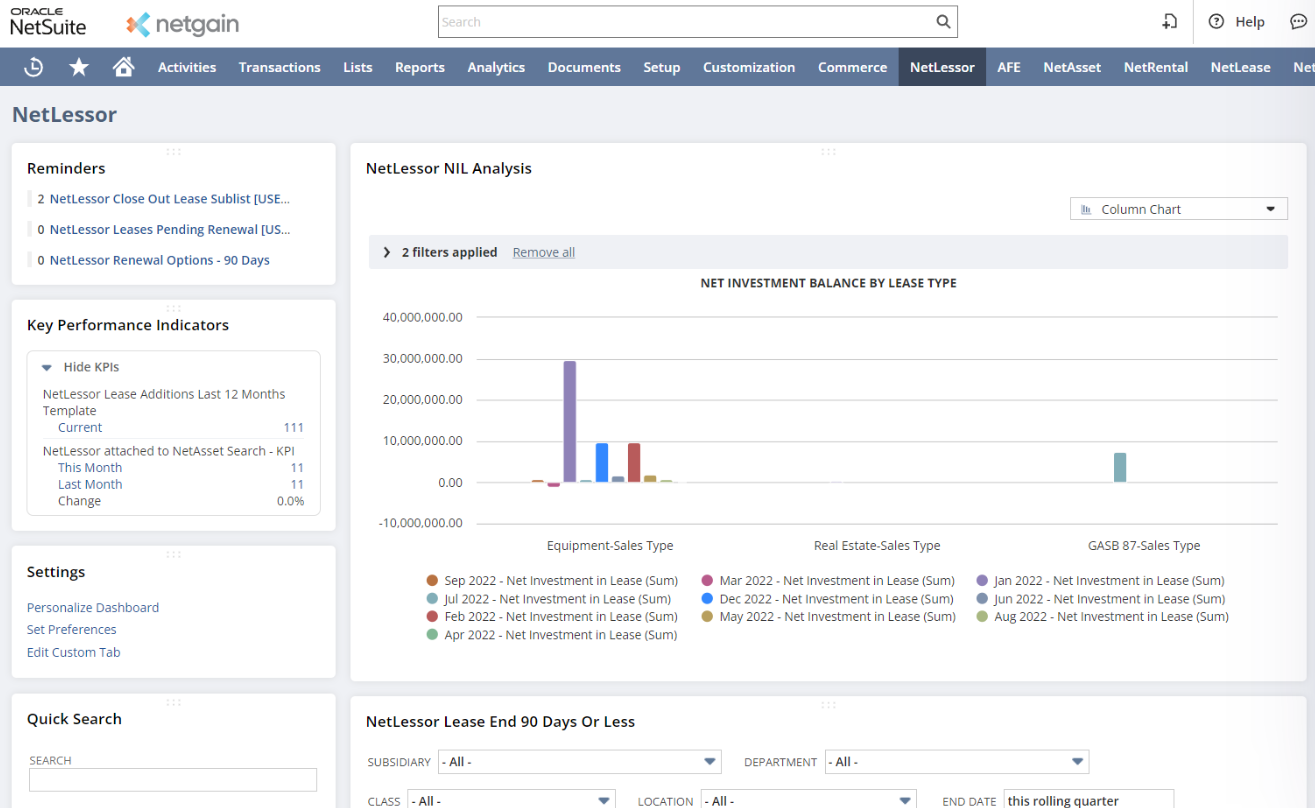
Task: Open the Recent Records clock icon
Action: coord(34,67)
